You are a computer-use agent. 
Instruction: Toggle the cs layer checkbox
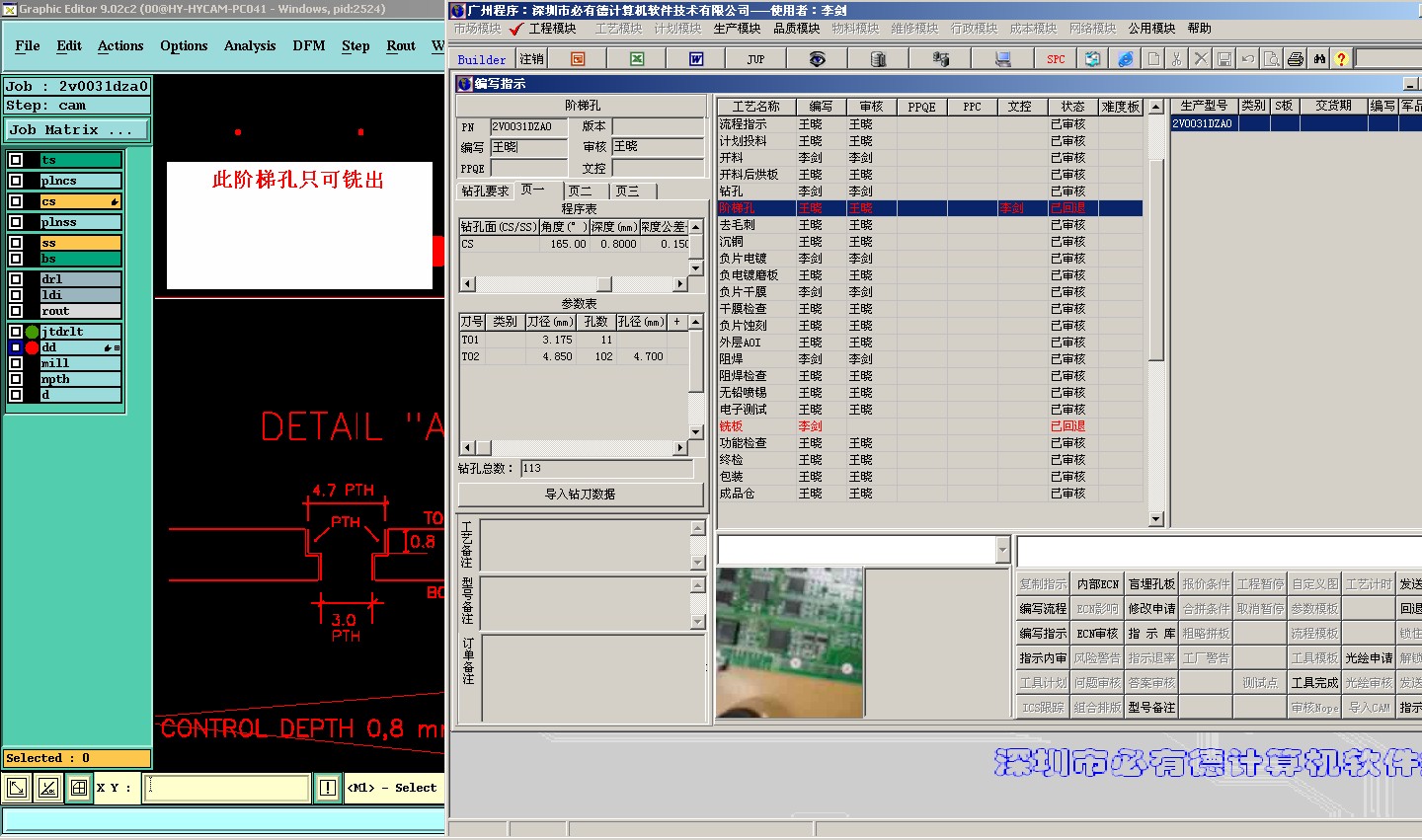tap(16, 201)
